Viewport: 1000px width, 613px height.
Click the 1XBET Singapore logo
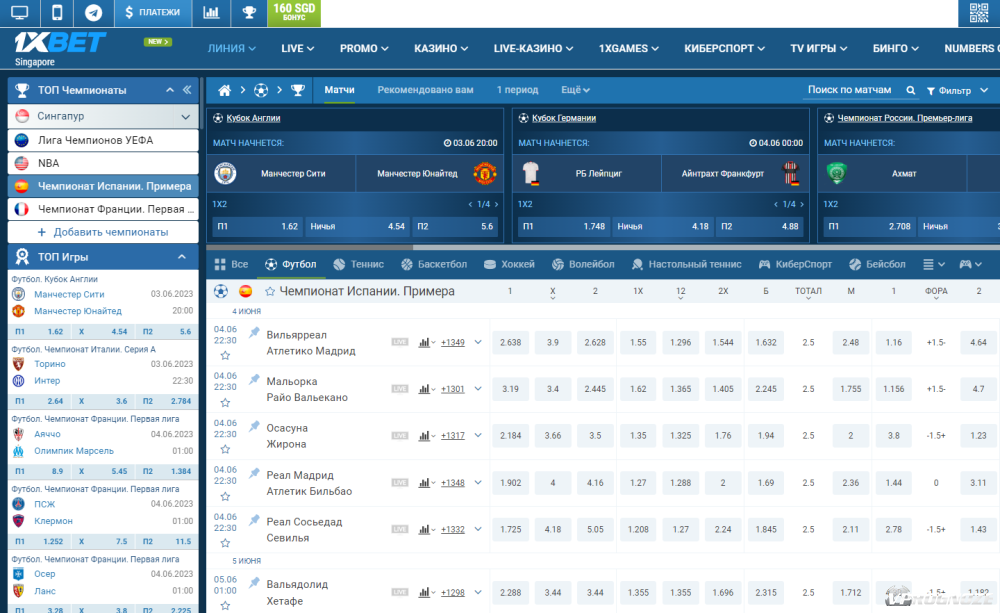point(59,48)
